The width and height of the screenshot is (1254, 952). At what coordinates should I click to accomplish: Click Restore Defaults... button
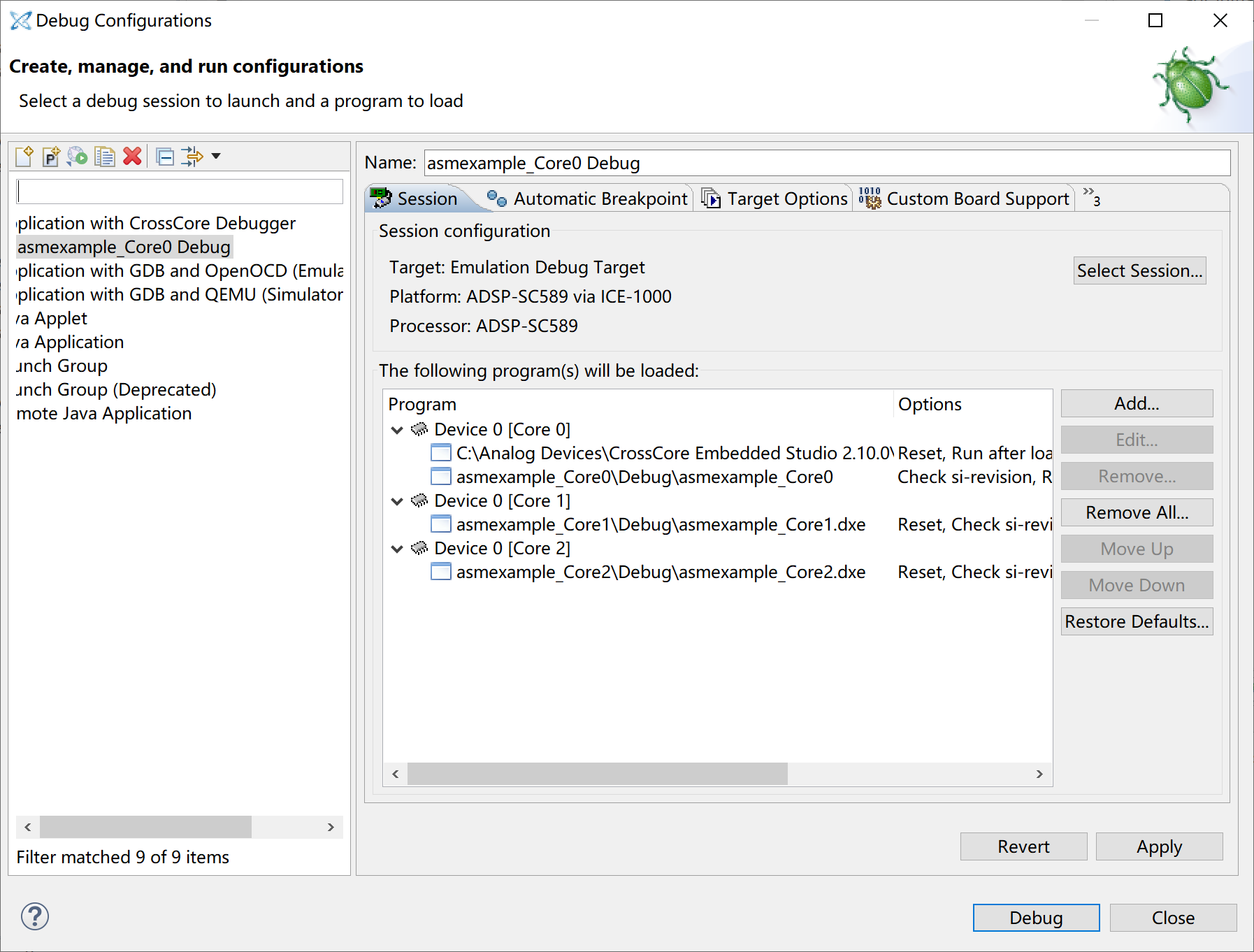(x=1137, y=621)
